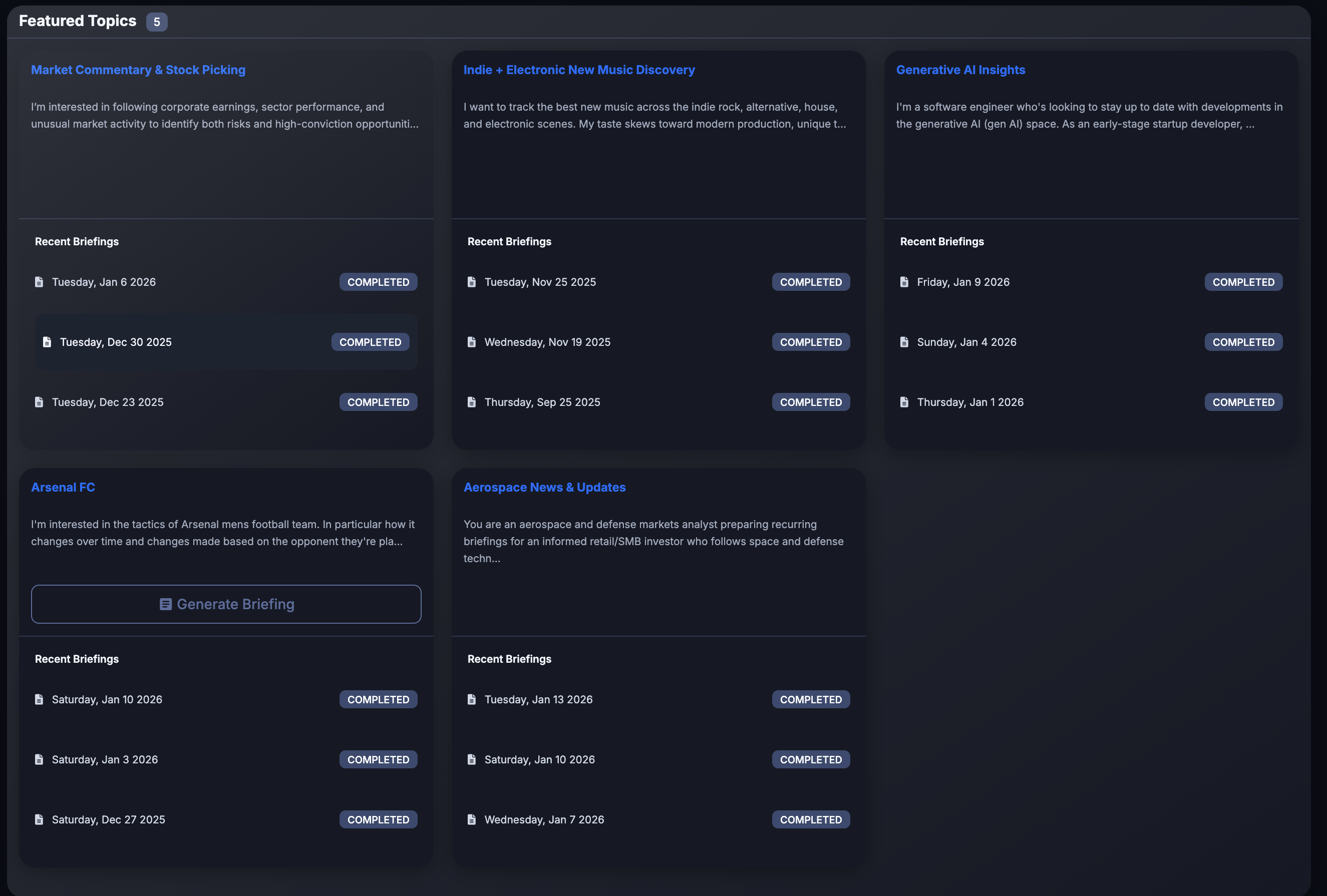Screen dimensions: 1327x896
Task: Click document icon beside Thursday, Jan 1 2026
Action: coord(904,402)
